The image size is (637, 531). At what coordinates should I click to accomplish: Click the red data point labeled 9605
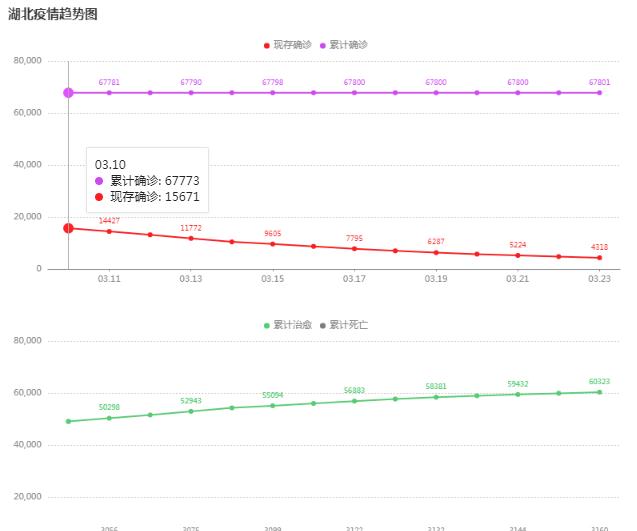[x=273, y=244]
